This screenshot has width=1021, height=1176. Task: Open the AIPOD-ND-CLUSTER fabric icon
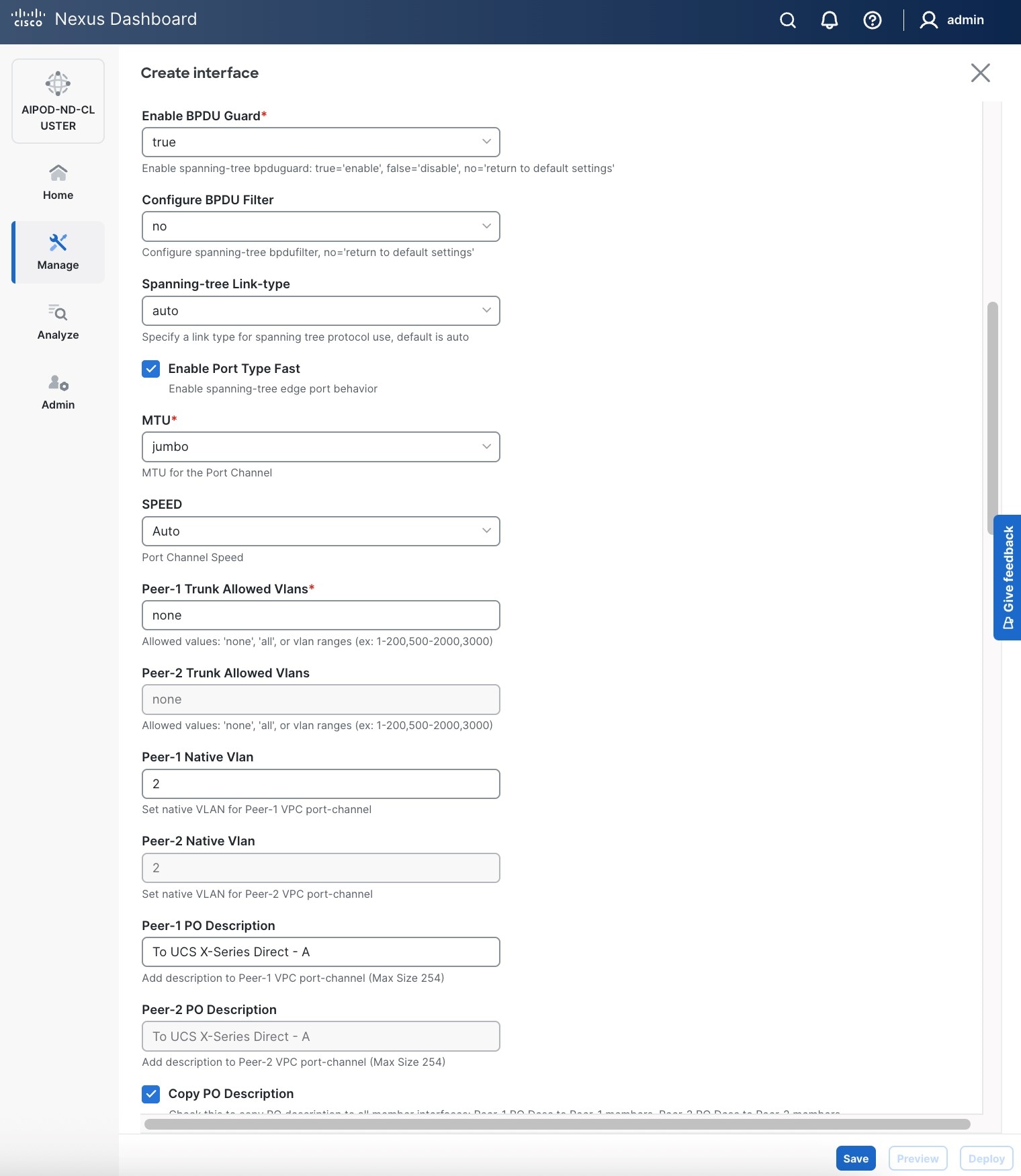point(58,85)
